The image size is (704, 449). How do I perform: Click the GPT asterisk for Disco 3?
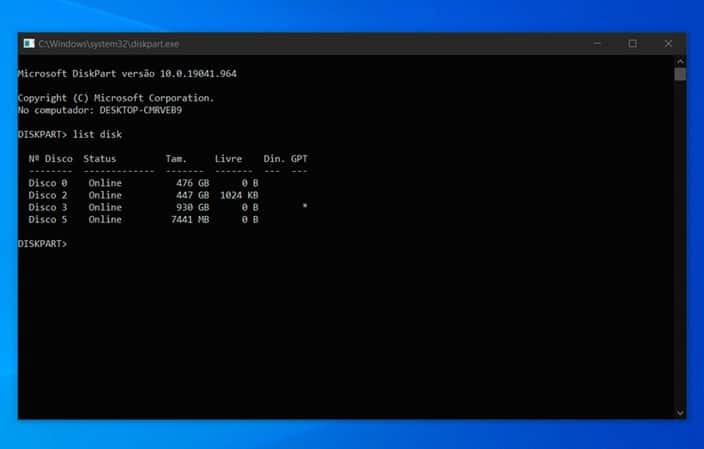tap(304, 206)
